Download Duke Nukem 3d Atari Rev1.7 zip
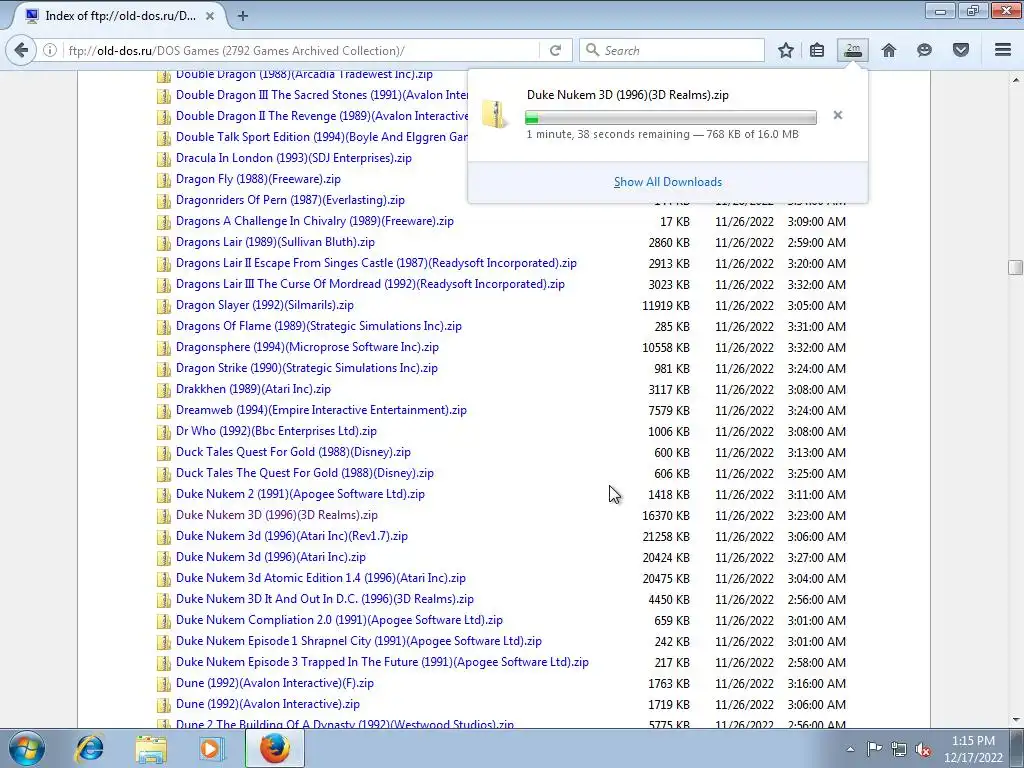 [x=291, y=536]
